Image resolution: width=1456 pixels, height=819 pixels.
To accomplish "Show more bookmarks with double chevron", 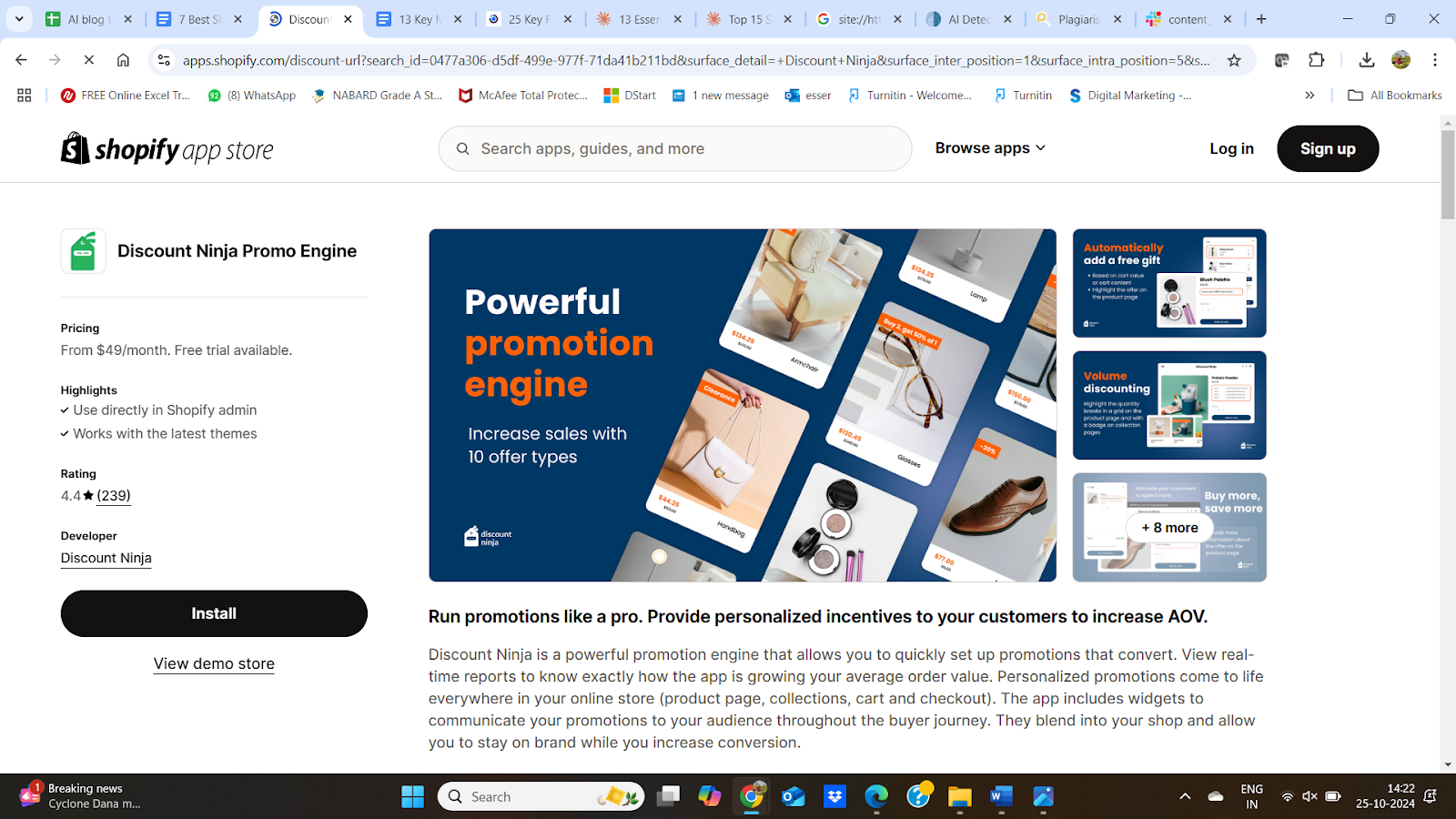I will [1309, 95].
